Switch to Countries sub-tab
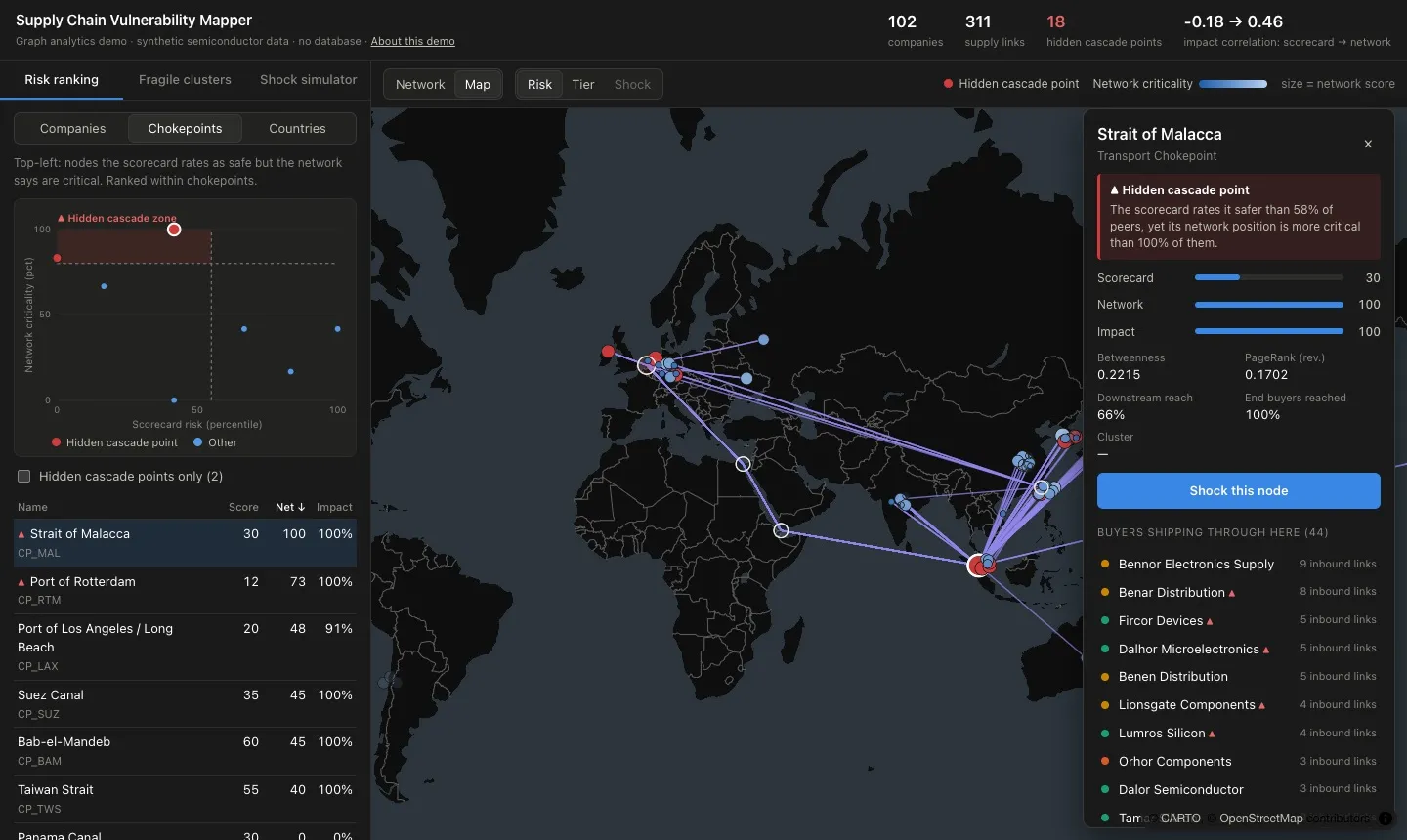This screenshot has height=840, width=1407. coord(297,129)
